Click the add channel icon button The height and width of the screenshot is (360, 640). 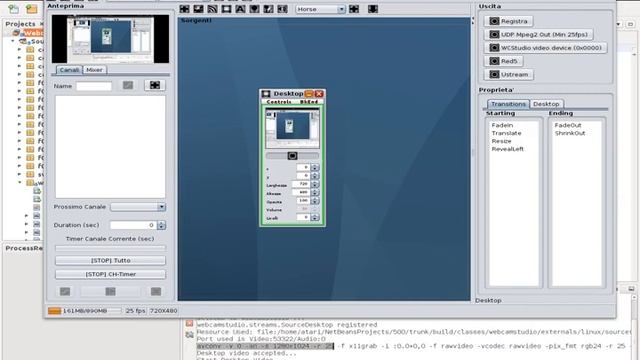(155, 85)
